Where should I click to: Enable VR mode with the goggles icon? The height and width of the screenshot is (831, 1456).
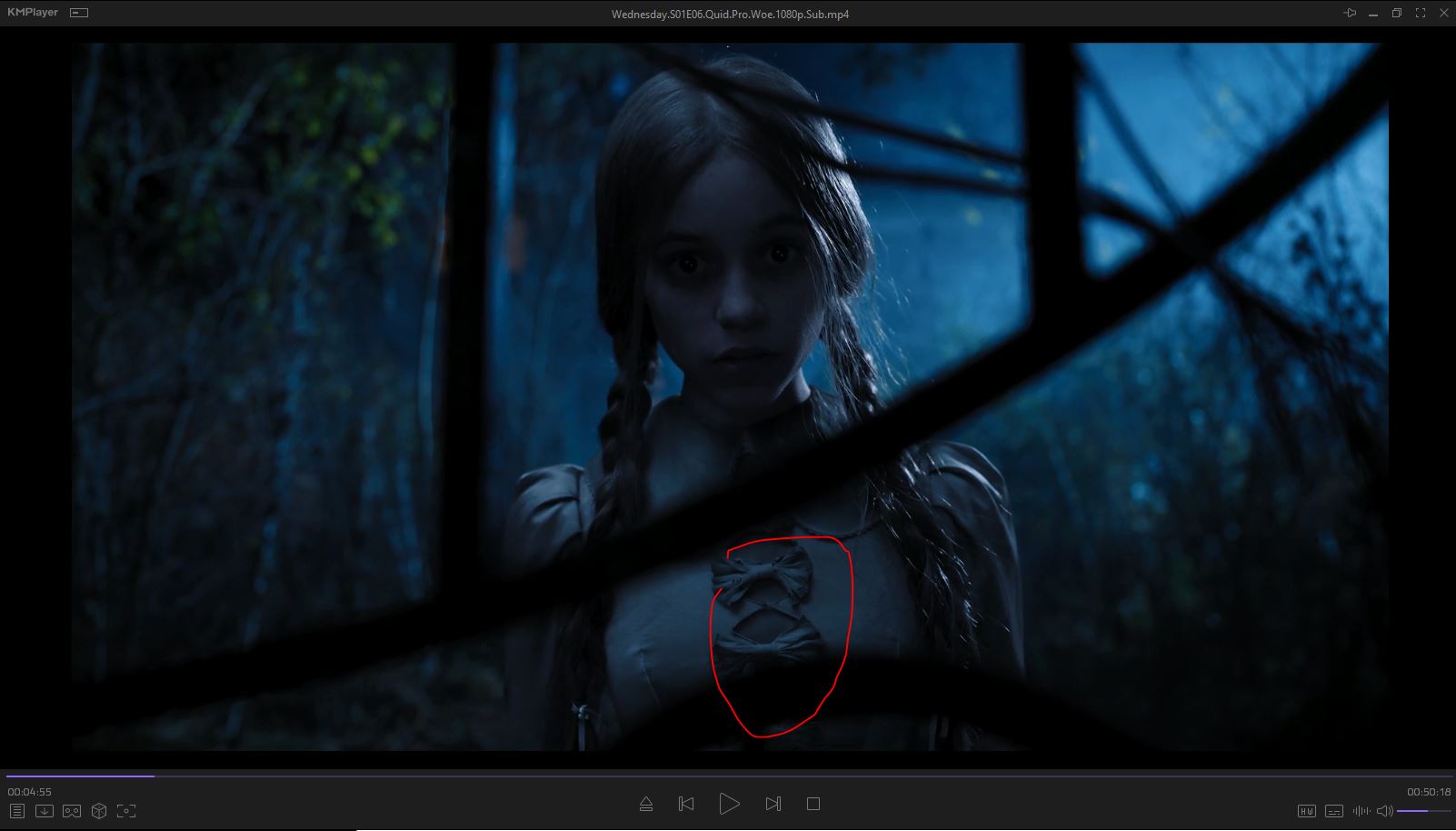coord(72,811)
